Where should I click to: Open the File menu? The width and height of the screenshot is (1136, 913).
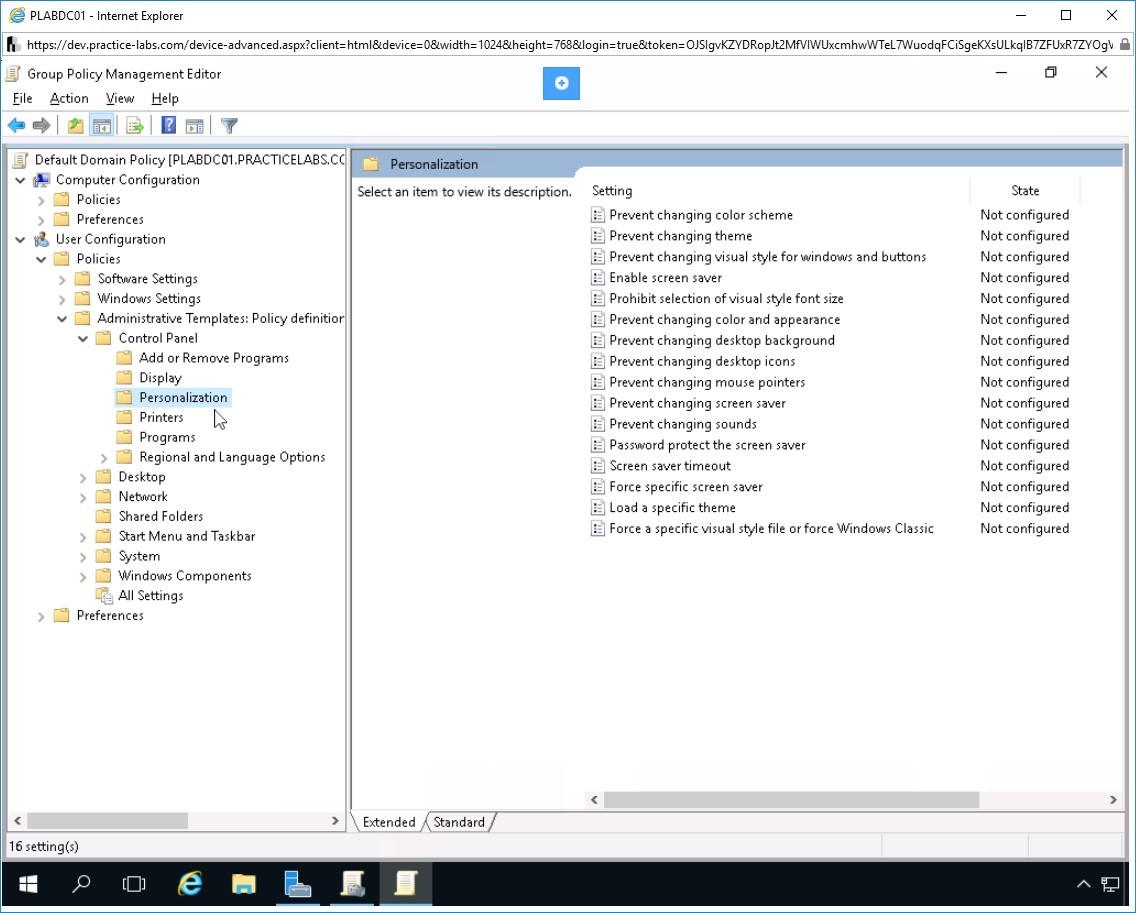click(22, 99)
